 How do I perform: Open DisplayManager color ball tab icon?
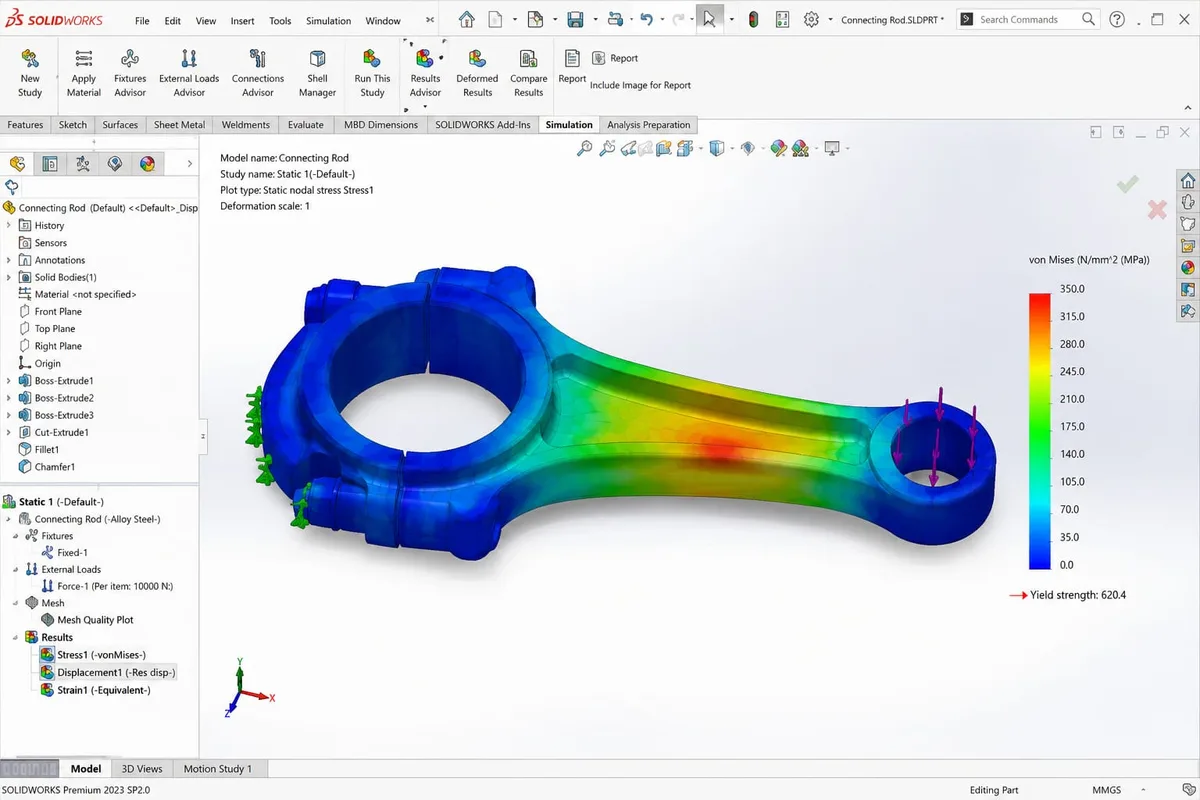pyautogui.click(x=147, y=164)
